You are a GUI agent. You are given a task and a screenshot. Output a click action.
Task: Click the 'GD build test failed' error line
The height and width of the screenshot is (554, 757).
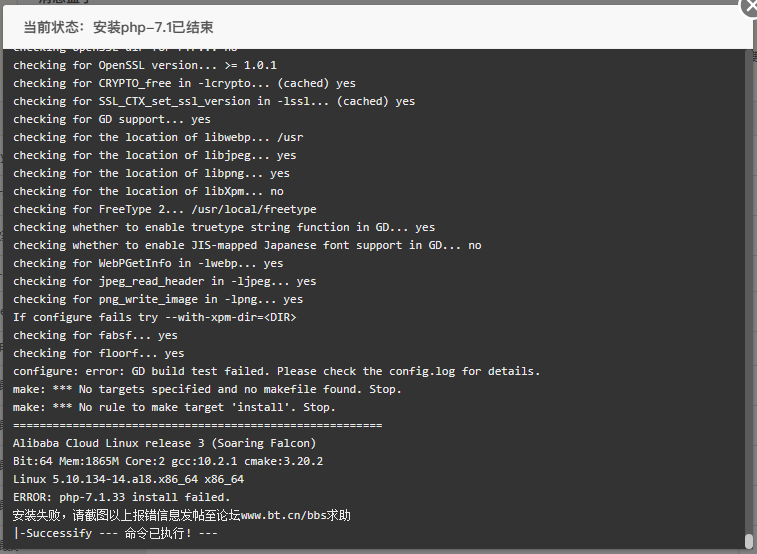coord(276,371)
